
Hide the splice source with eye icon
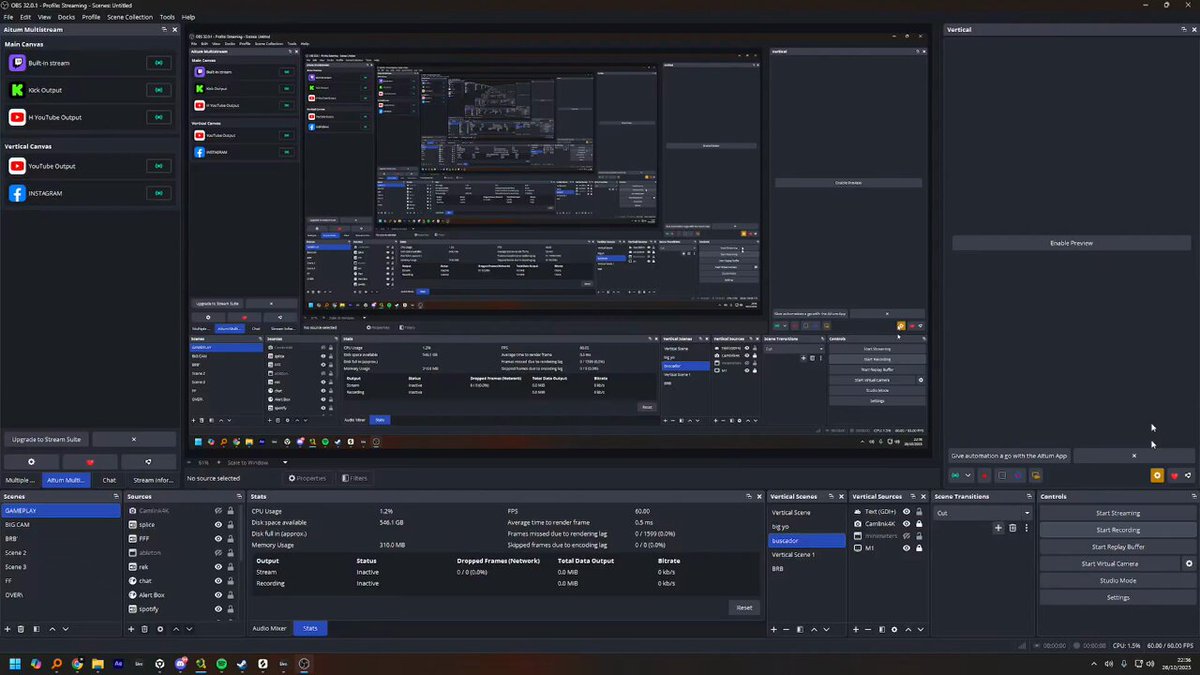pos(218,524)
